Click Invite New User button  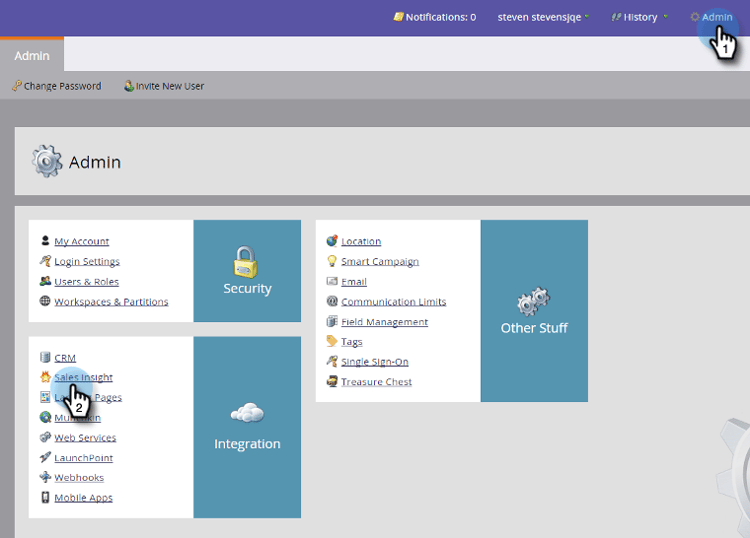164,86
